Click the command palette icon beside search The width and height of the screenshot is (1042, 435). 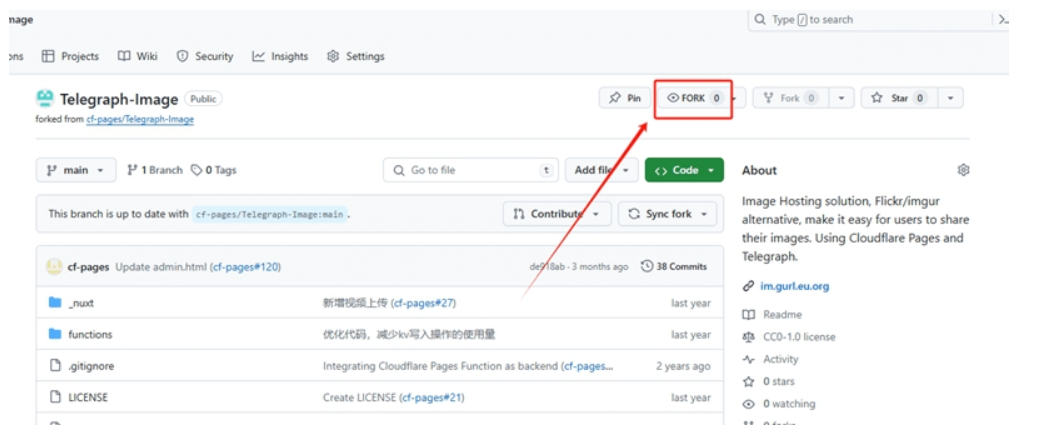(x=1002, y=20)
